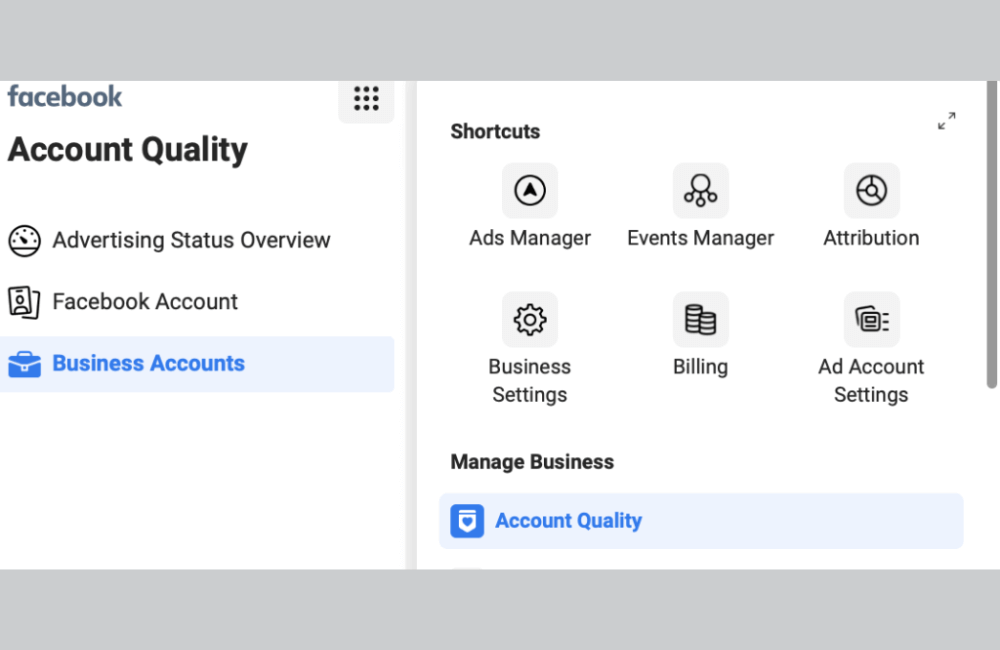
Task: Click the Manage Business section header
Action: point(532,461)
